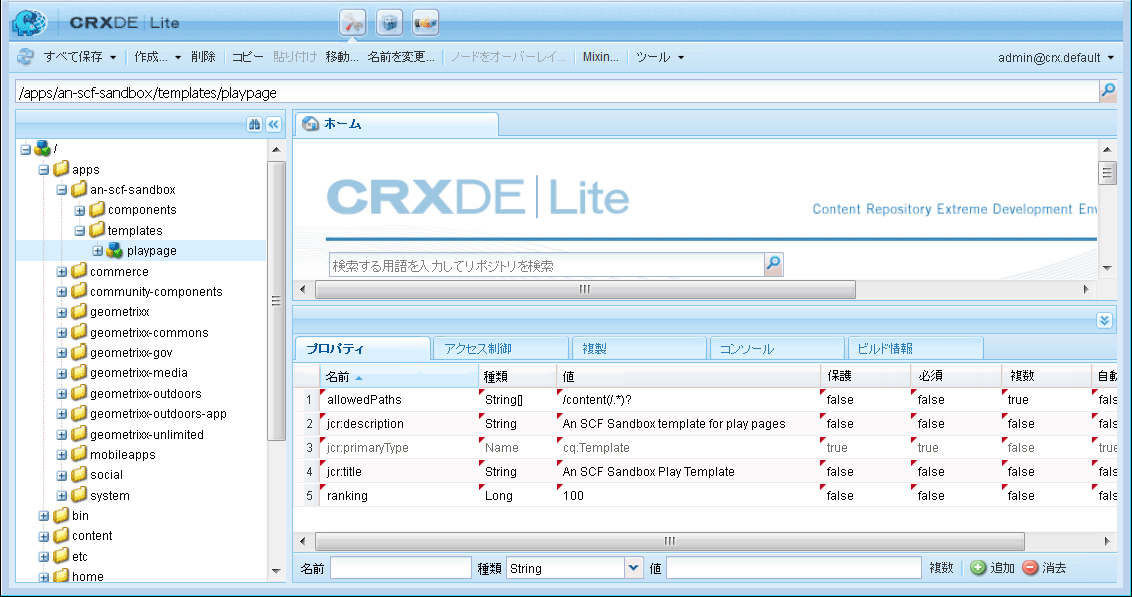Image resolution: width=1132 pixels, height=597 pixels.
Task: Expand the content tree node
Action: click(43, 536)
